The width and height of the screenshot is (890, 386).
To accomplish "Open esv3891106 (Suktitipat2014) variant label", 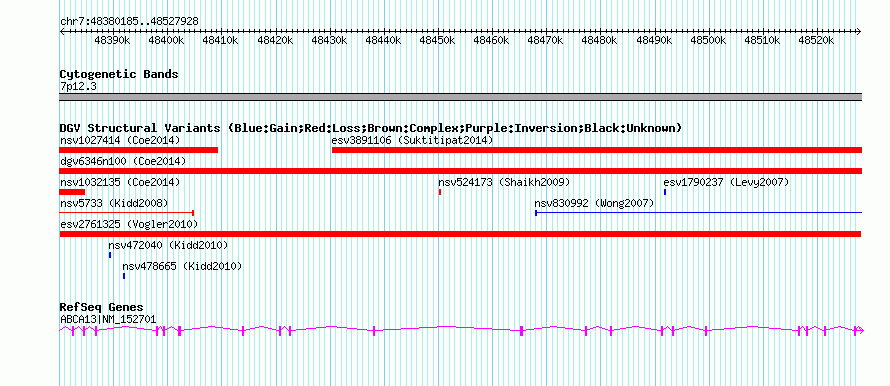I will [x=413, y=140].
